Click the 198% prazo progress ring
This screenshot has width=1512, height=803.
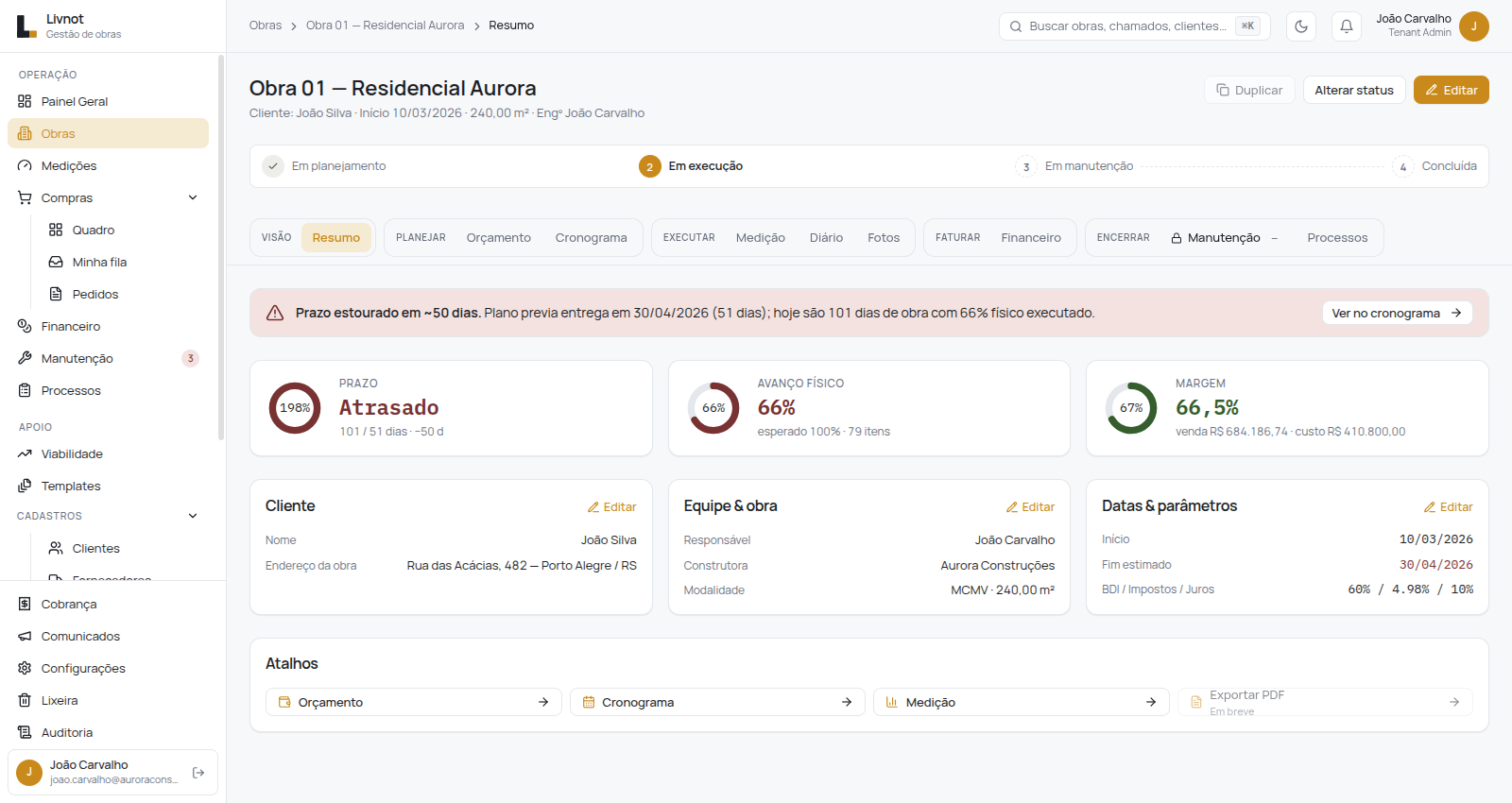295,408
